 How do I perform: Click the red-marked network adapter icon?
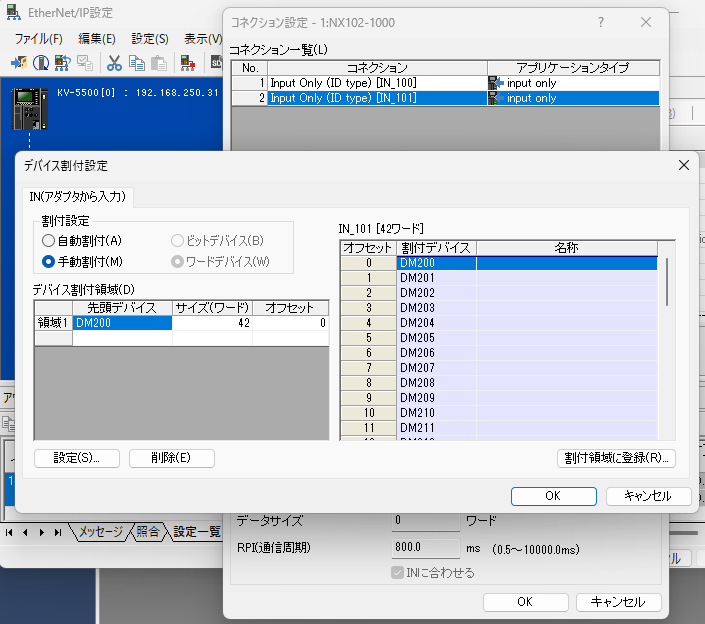click(187, 63)
